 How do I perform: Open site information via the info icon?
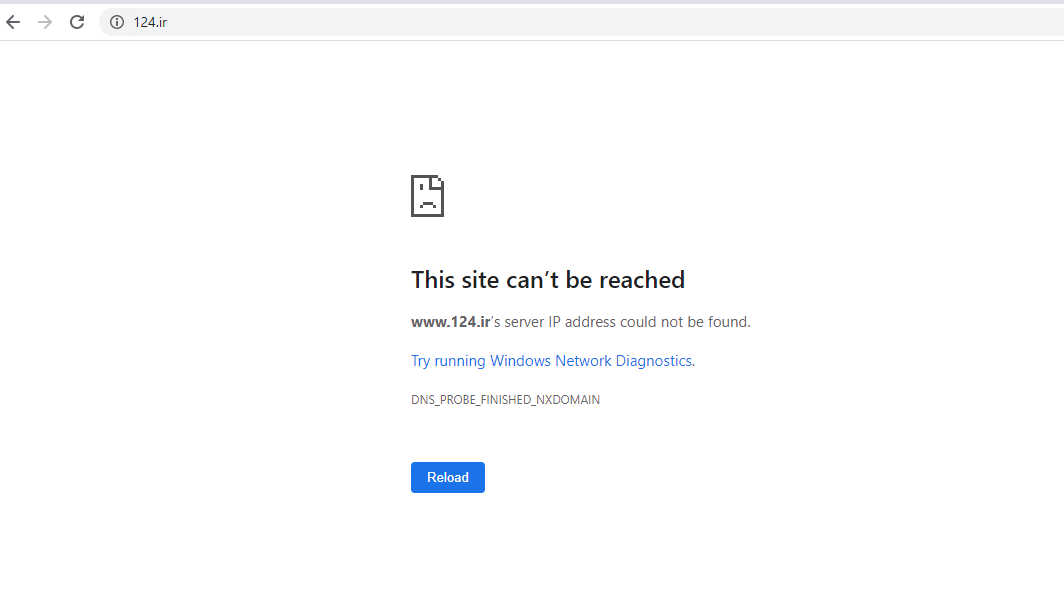pos(117,22)
